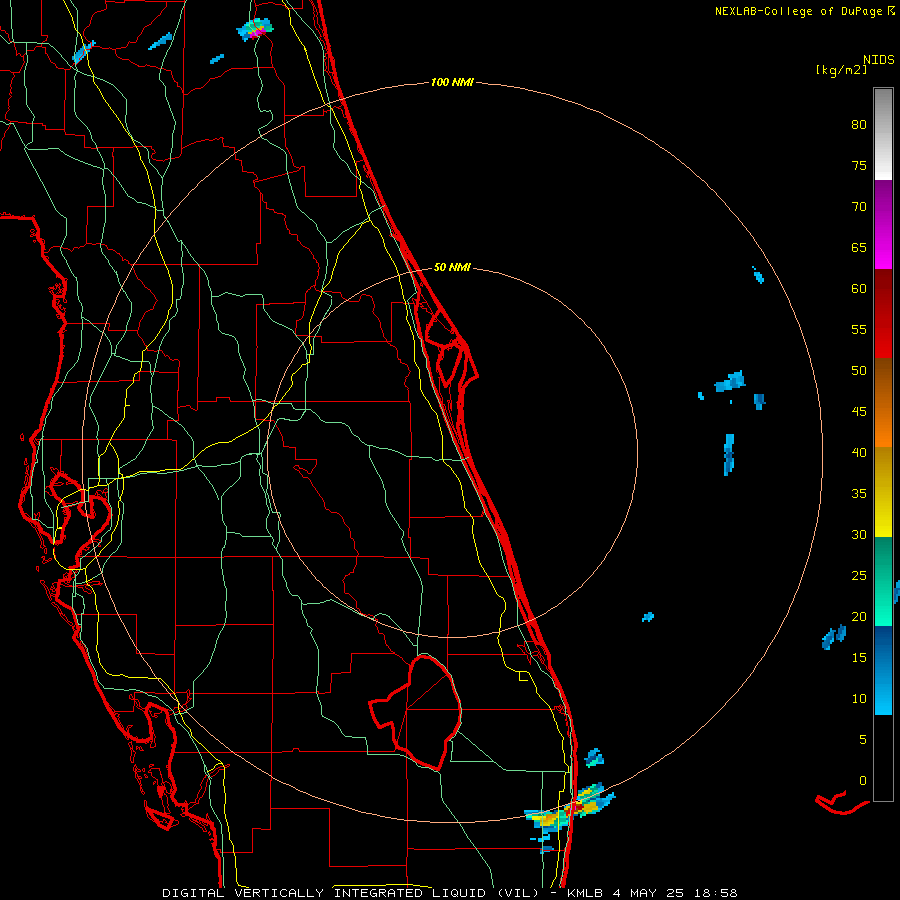Click the green segment of the color scale
Image resolution: width=900 pixels, height=900 pixels.
click(883, 581)
